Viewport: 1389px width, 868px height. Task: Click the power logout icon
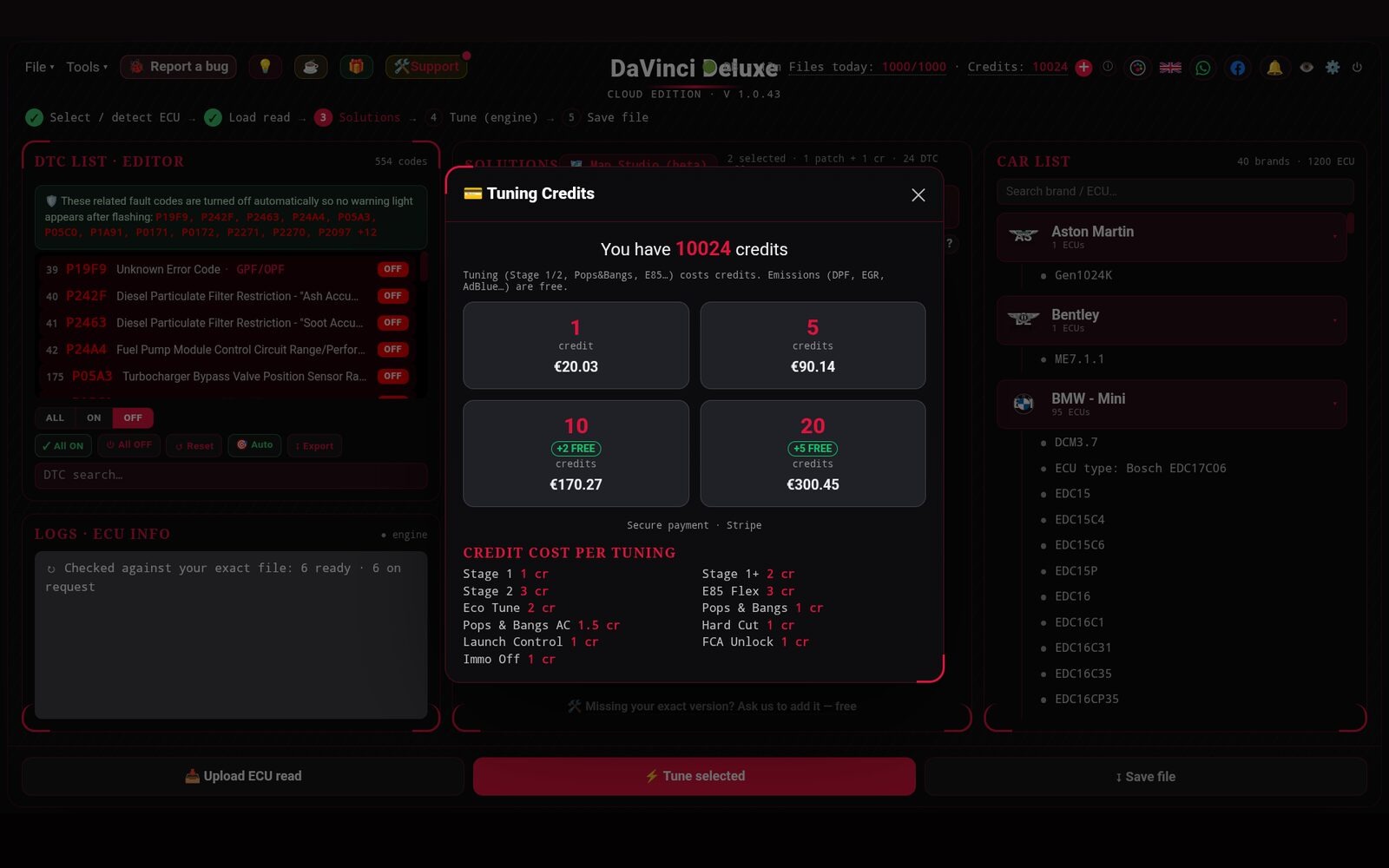(1357, 67)
